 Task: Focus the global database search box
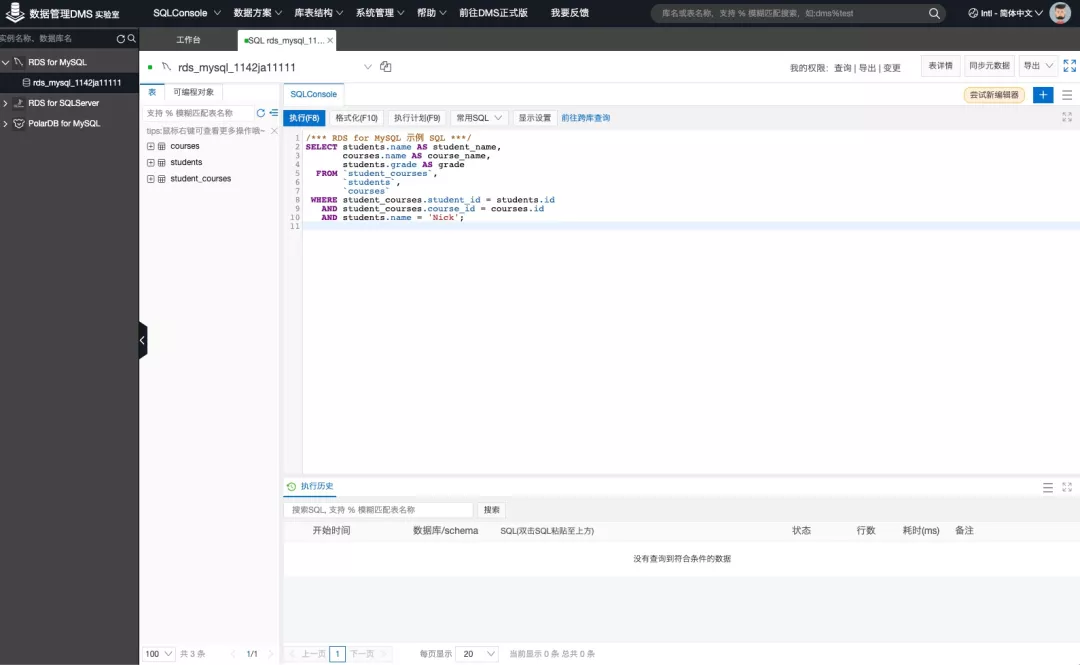789,13
